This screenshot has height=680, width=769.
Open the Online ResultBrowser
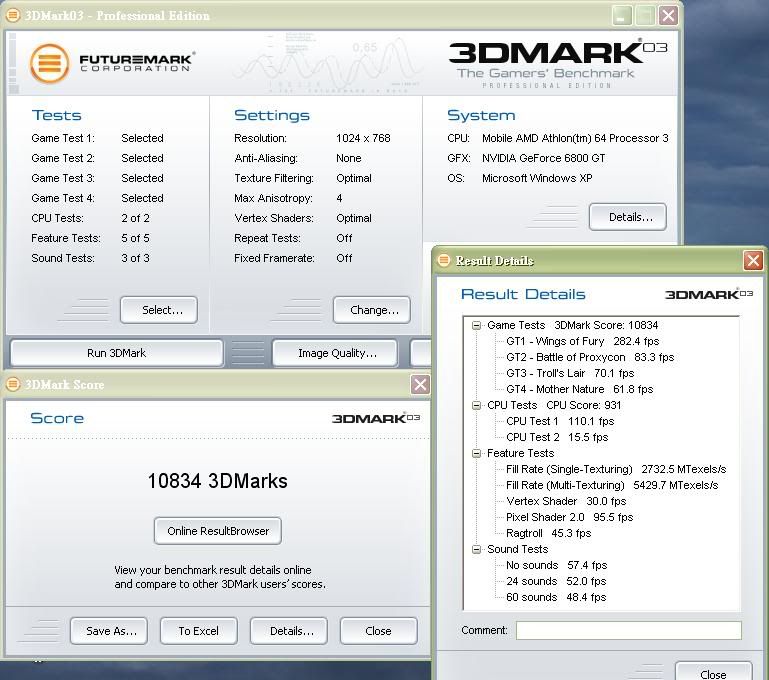click(x=218, y=531)
